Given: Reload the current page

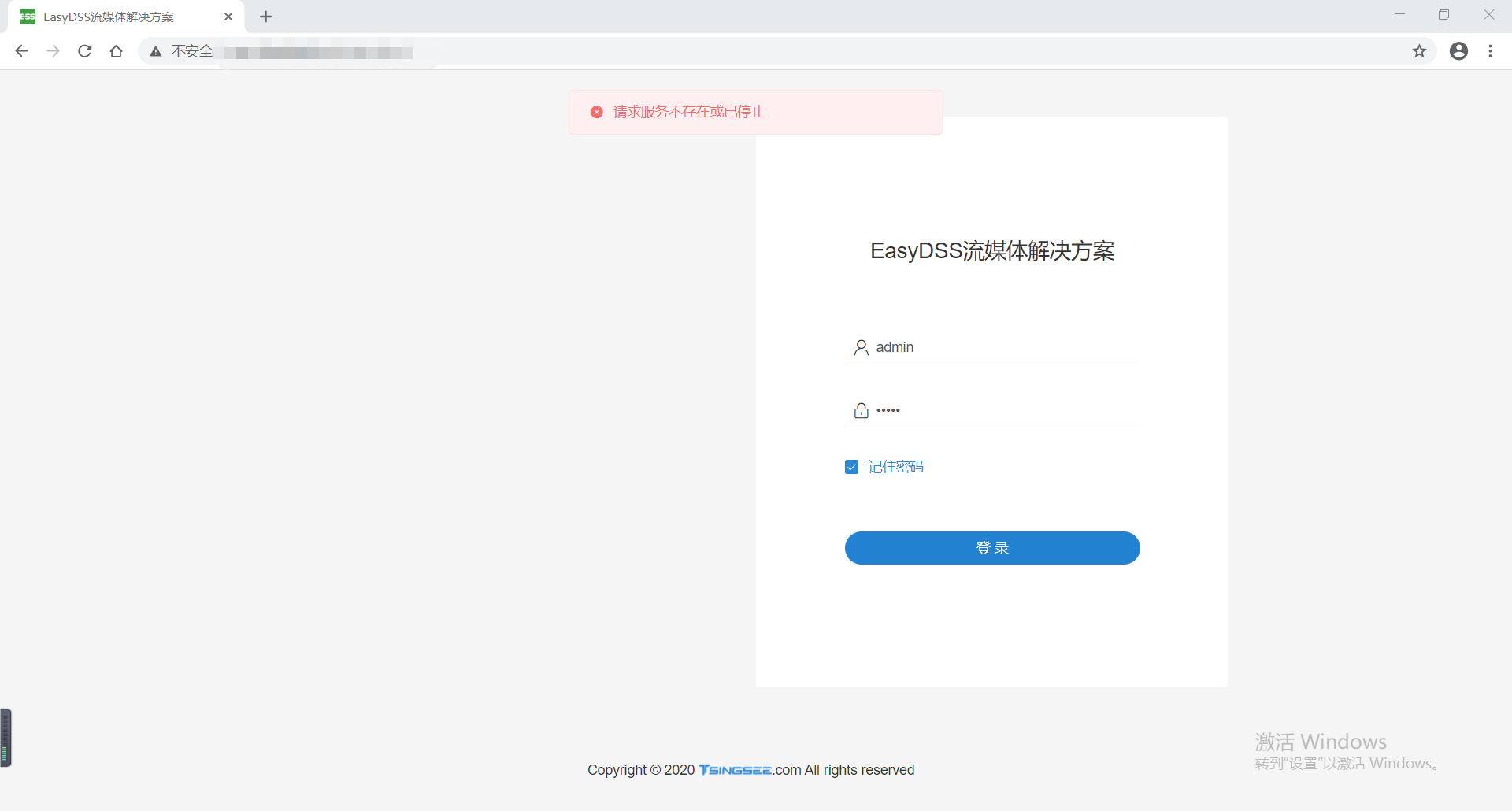Looking at the screenshot, I should 85,51.
